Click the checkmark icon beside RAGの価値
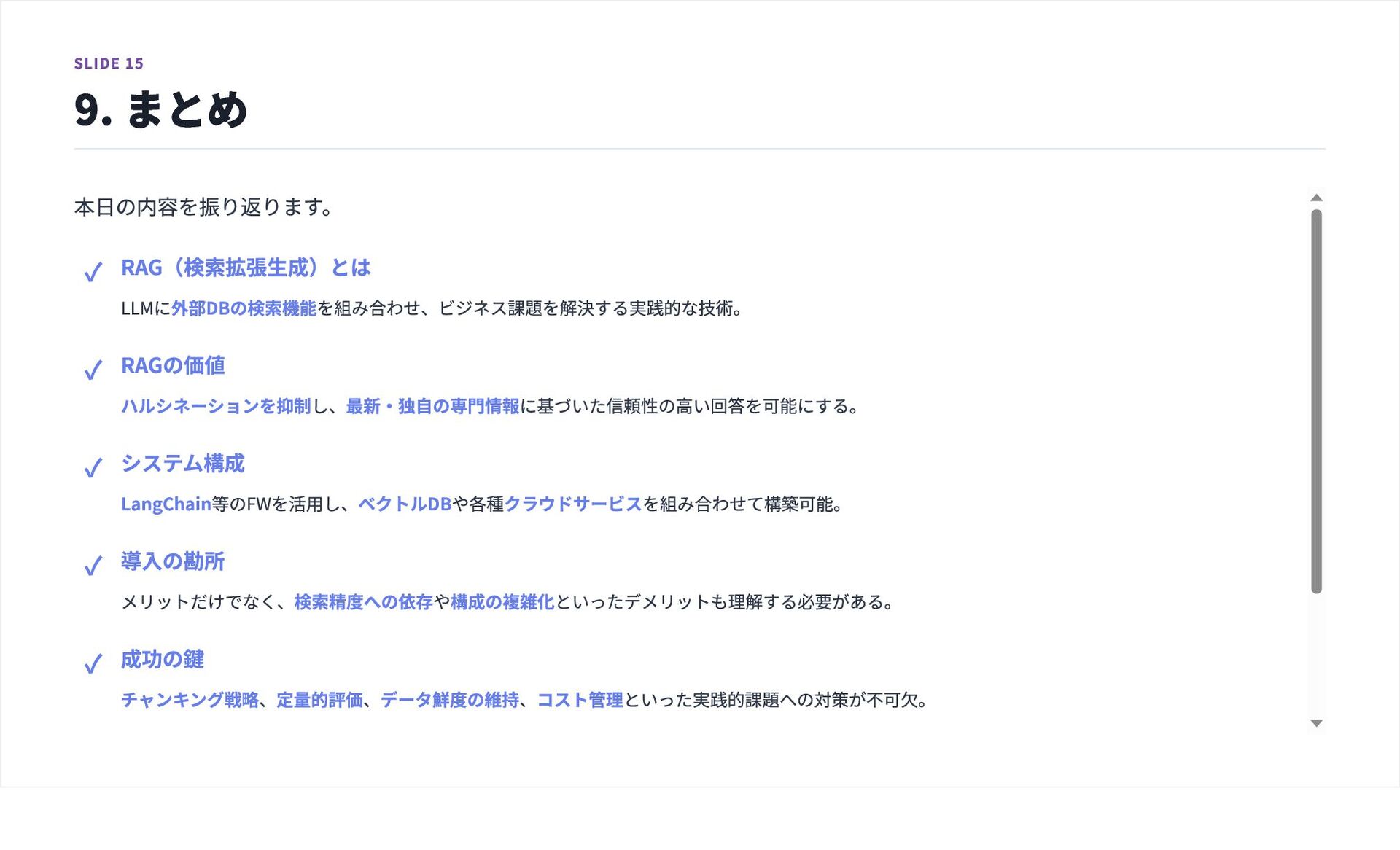Screen dimensions: 1400x850 tap(93, 370)
